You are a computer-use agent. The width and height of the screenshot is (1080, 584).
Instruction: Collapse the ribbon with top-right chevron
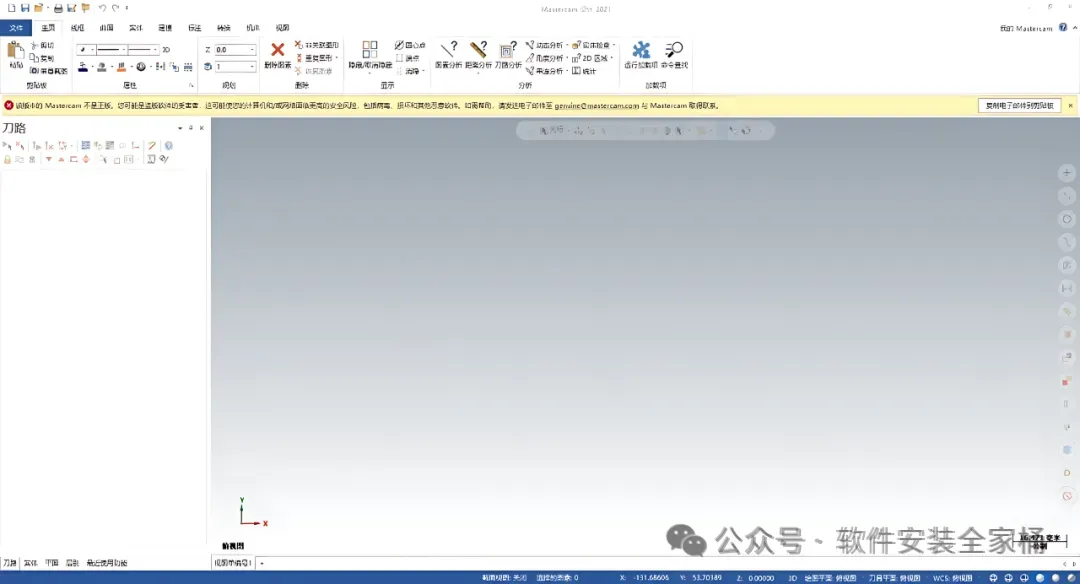1074,28
